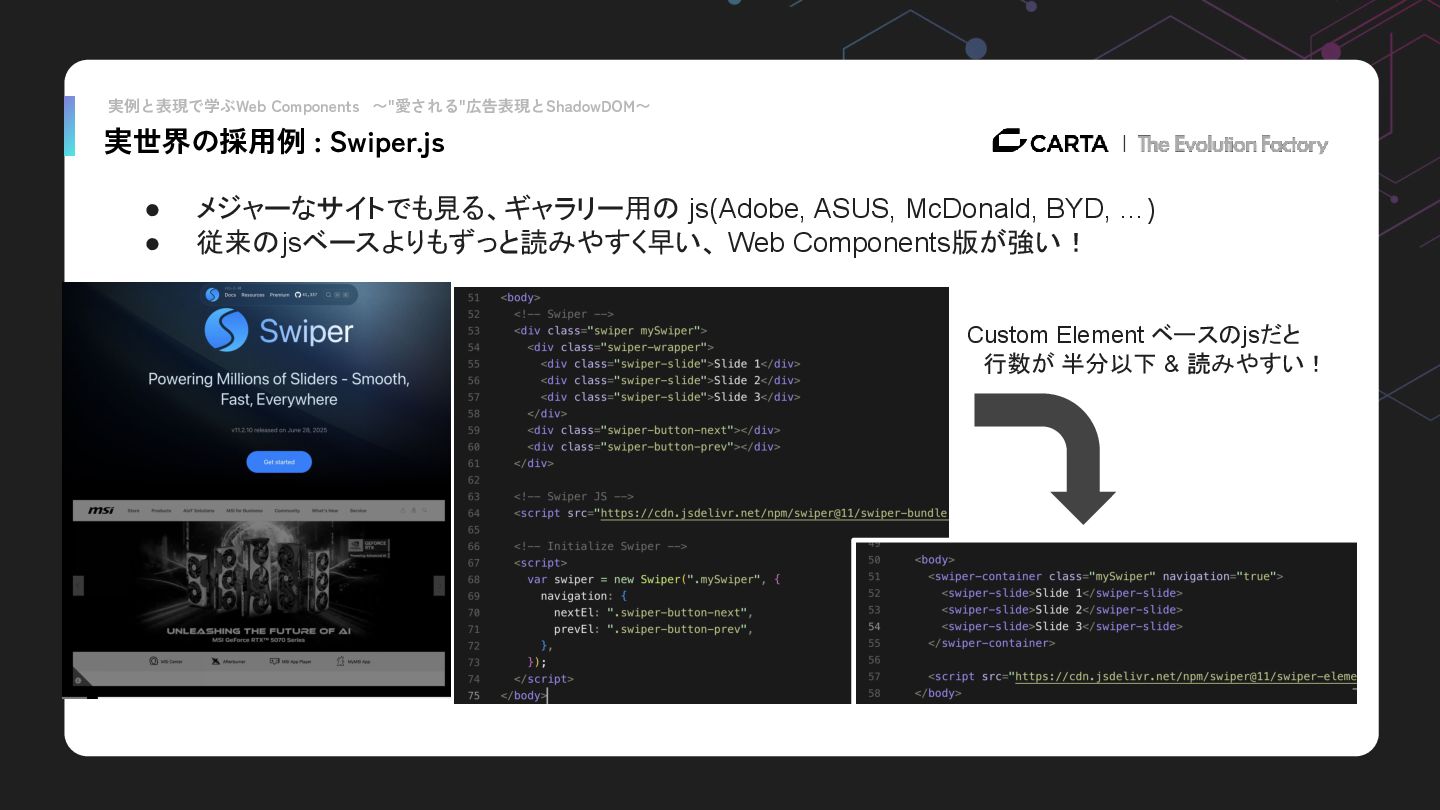
Task: Click the MSI Center icon
Action: click(154, 661)
